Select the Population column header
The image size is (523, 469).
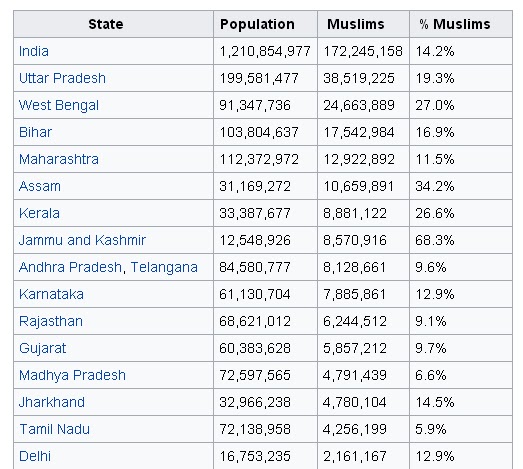[x=257, y=24]
